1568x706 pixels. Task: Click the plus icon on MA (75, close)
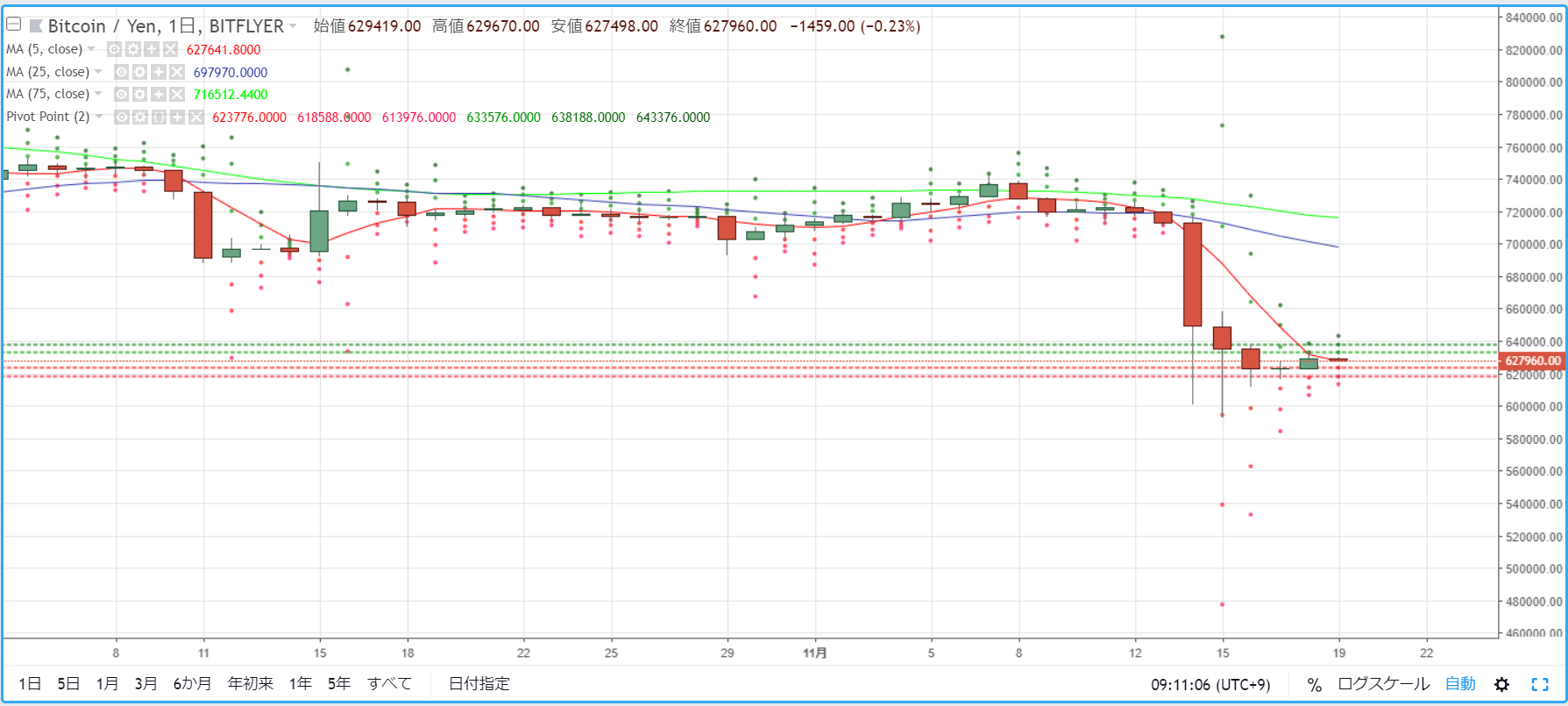(159, 94)
